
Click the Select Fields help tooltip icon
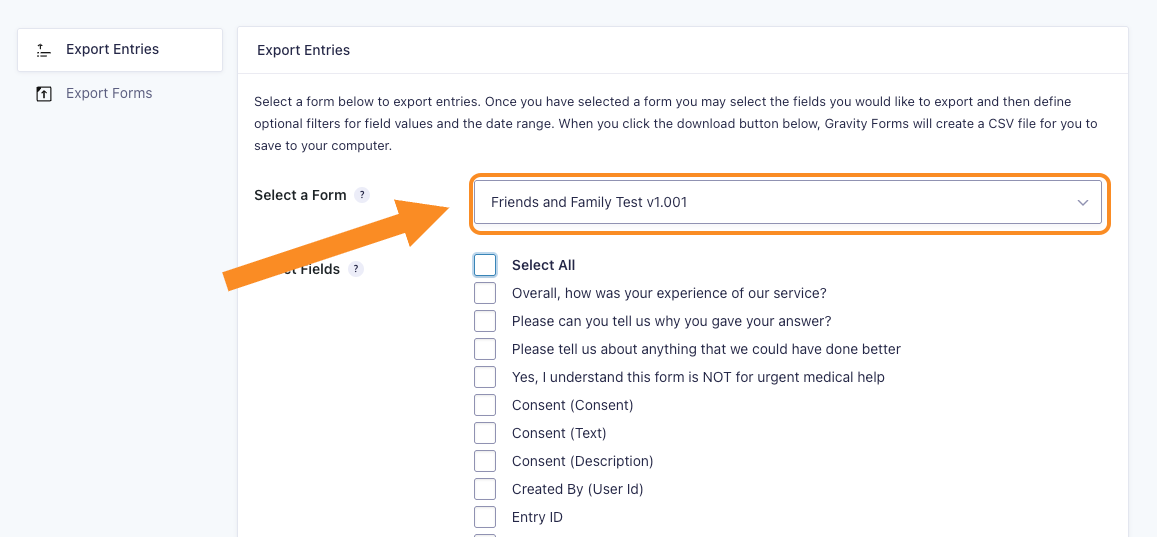(356, 269)
